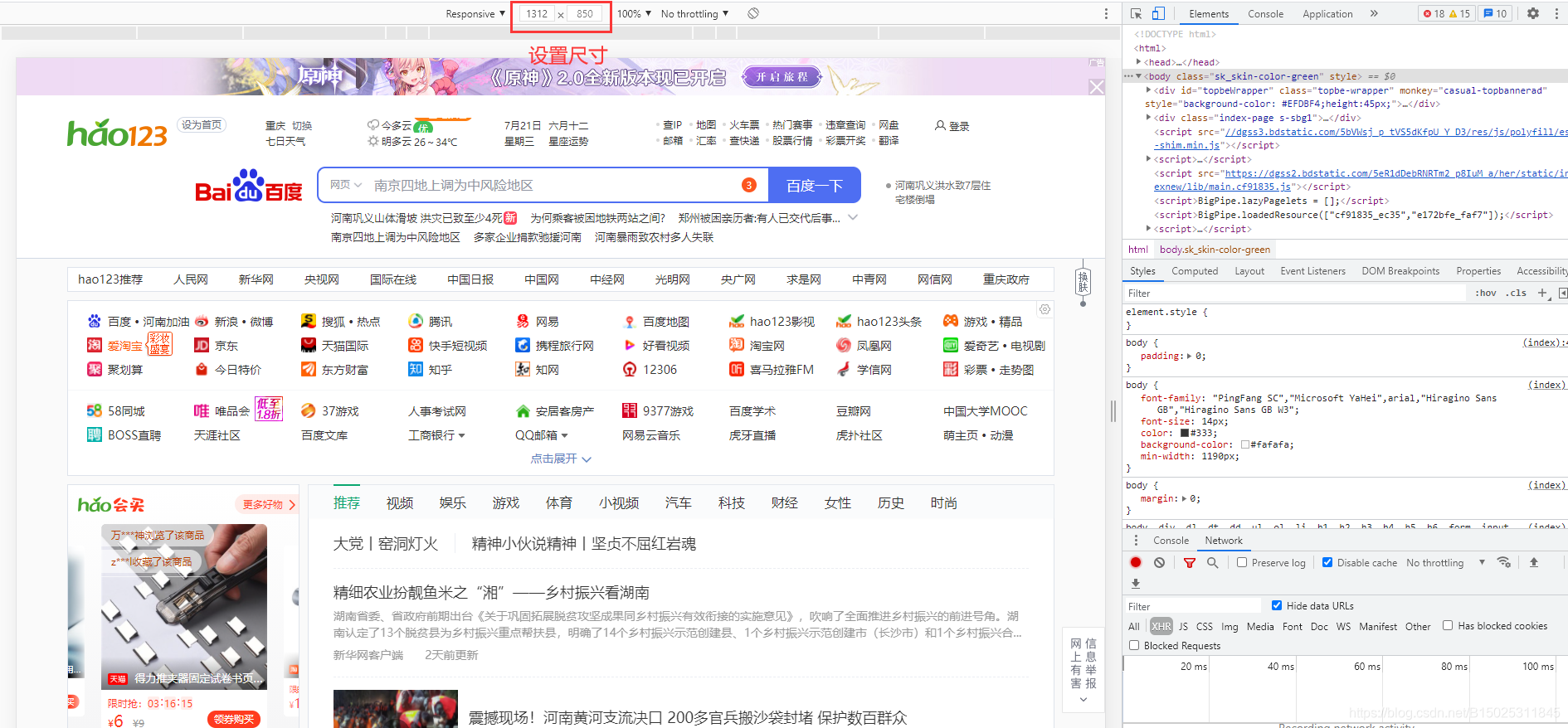The height and width of the screenshot is (728, 1568).
Task: Toggle :hov element state panel
Action: click(1486, 293)
